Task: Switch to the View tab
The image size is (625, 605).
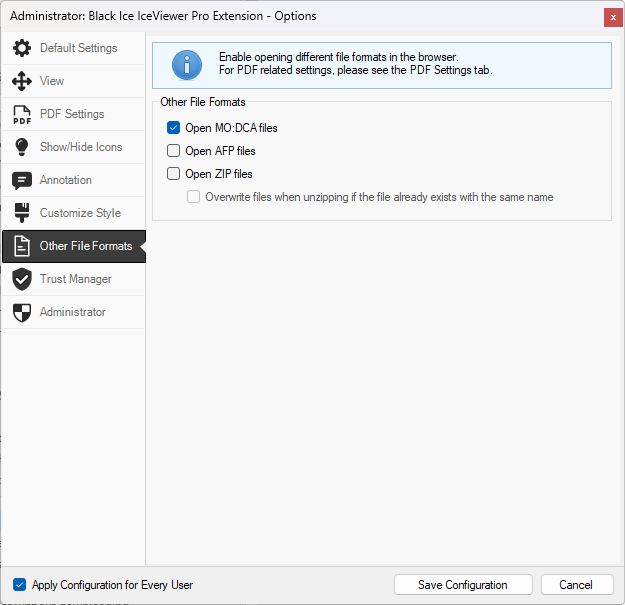Action: click(x=73, y=81)
